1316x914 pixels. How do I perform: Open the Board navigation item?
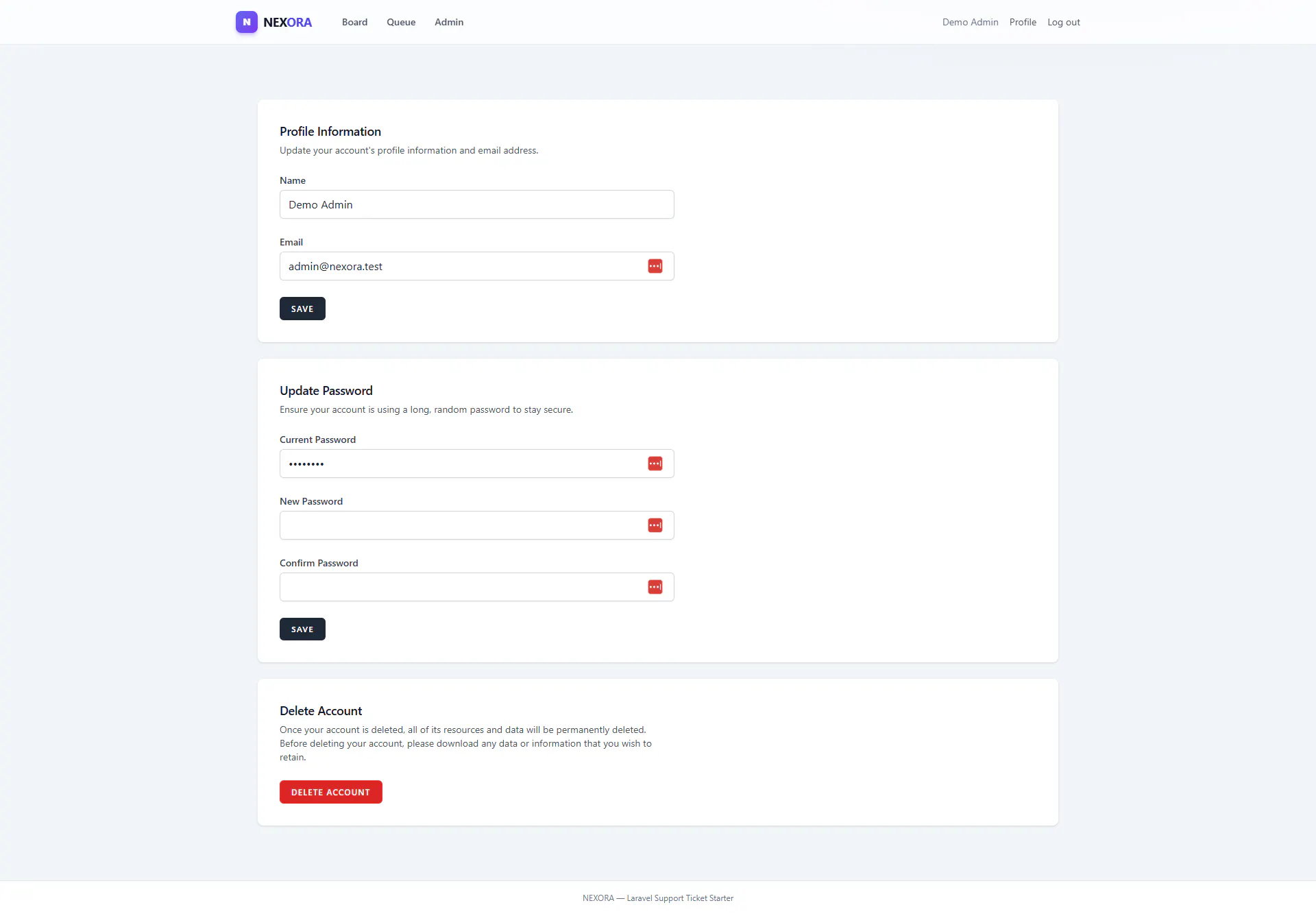pyautogui.click(x=354, y=22)
